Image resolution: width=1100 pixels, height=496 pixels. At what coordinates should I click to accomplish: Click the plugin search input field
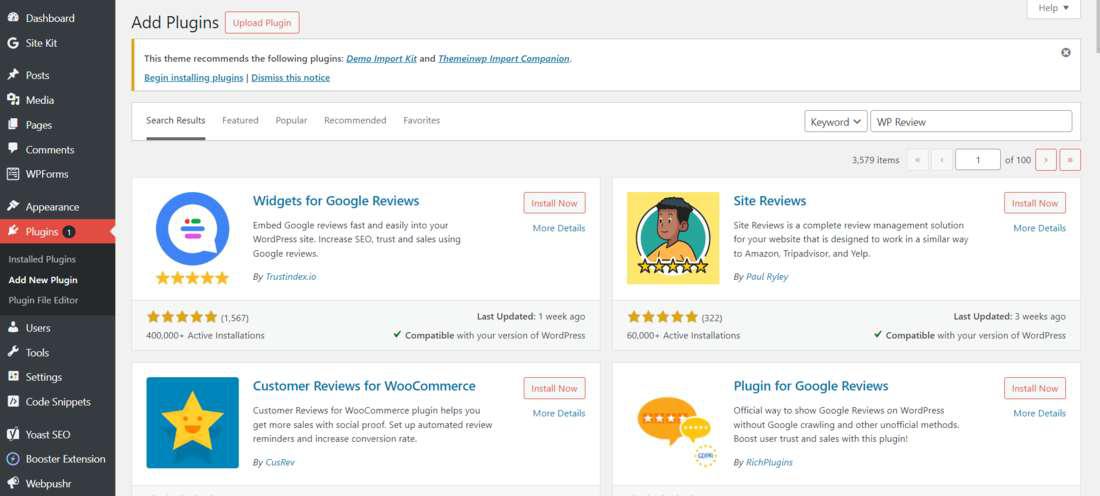[970, 122]
